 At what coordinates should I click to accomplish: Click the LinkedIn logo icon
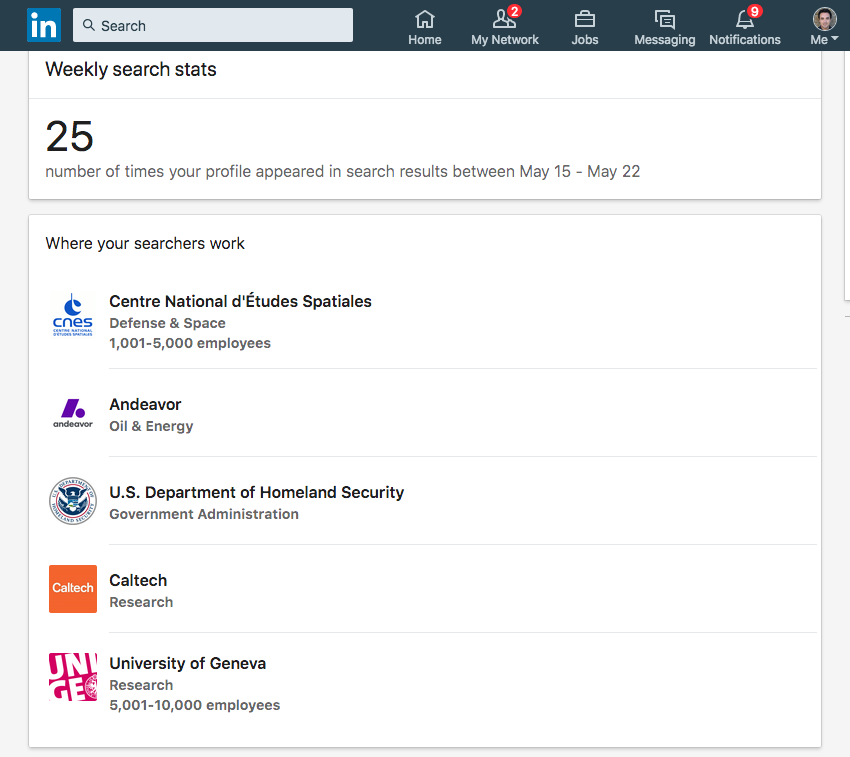coord(43,25)
